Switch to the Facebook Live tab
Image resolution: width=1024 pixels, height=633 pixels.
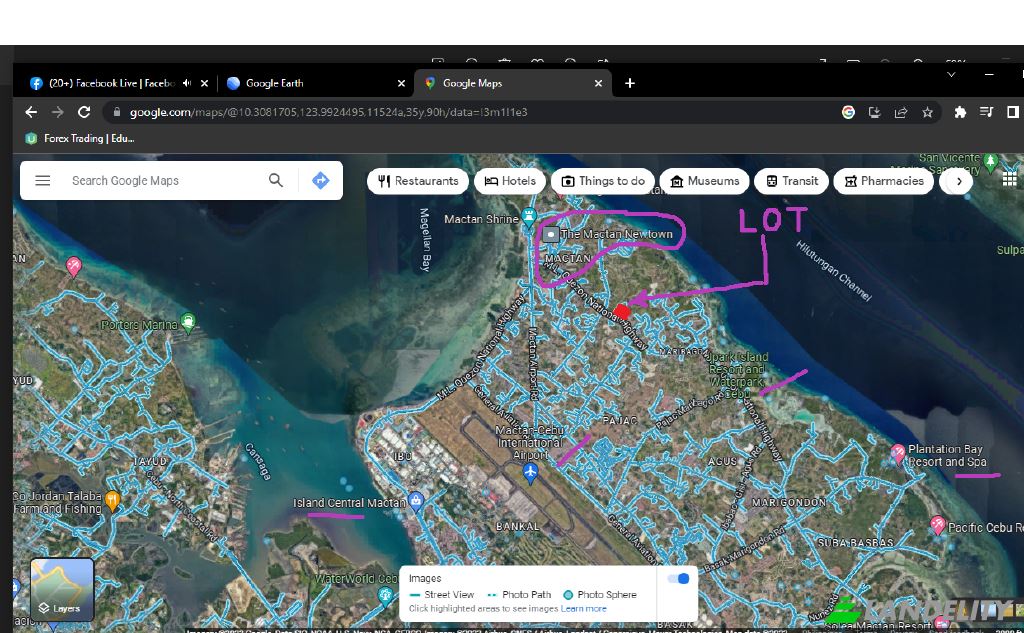pos(105,83)
